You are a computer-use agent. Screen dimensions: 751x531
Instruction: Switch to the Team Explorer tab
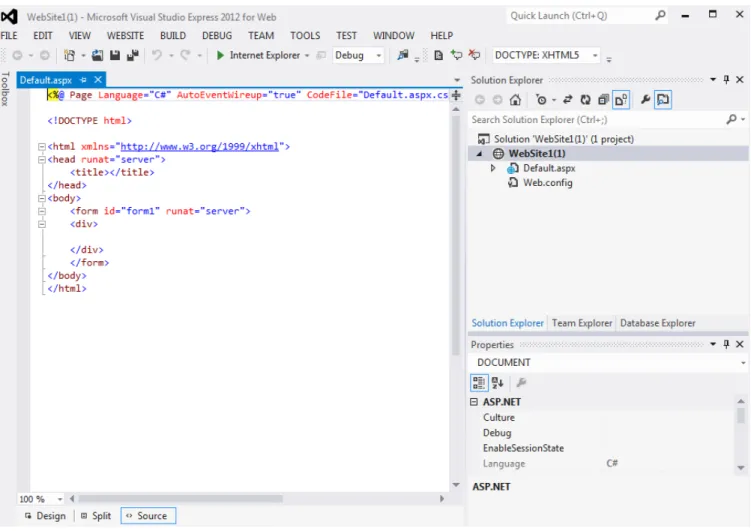tap(582, 323)
